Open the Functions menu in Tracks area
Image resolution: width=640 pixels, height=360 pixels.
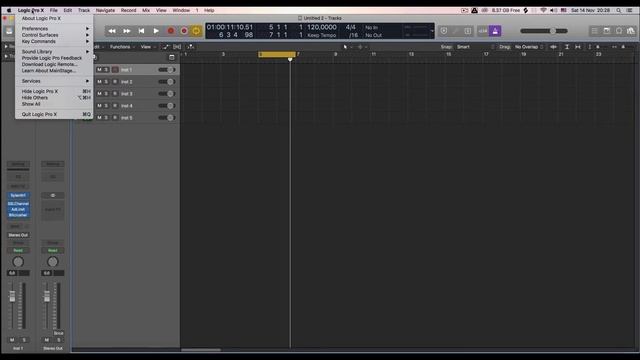(122, 47)
